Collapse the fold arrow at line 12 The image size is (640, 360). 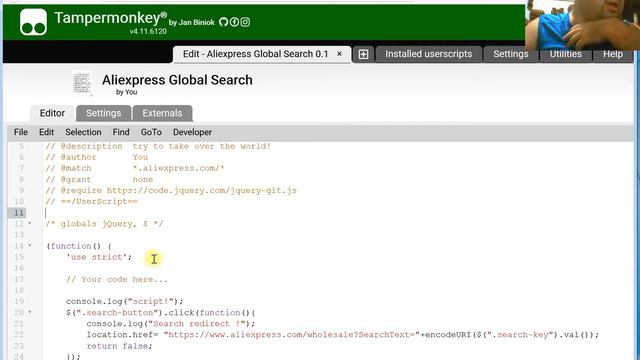point(30,223)
